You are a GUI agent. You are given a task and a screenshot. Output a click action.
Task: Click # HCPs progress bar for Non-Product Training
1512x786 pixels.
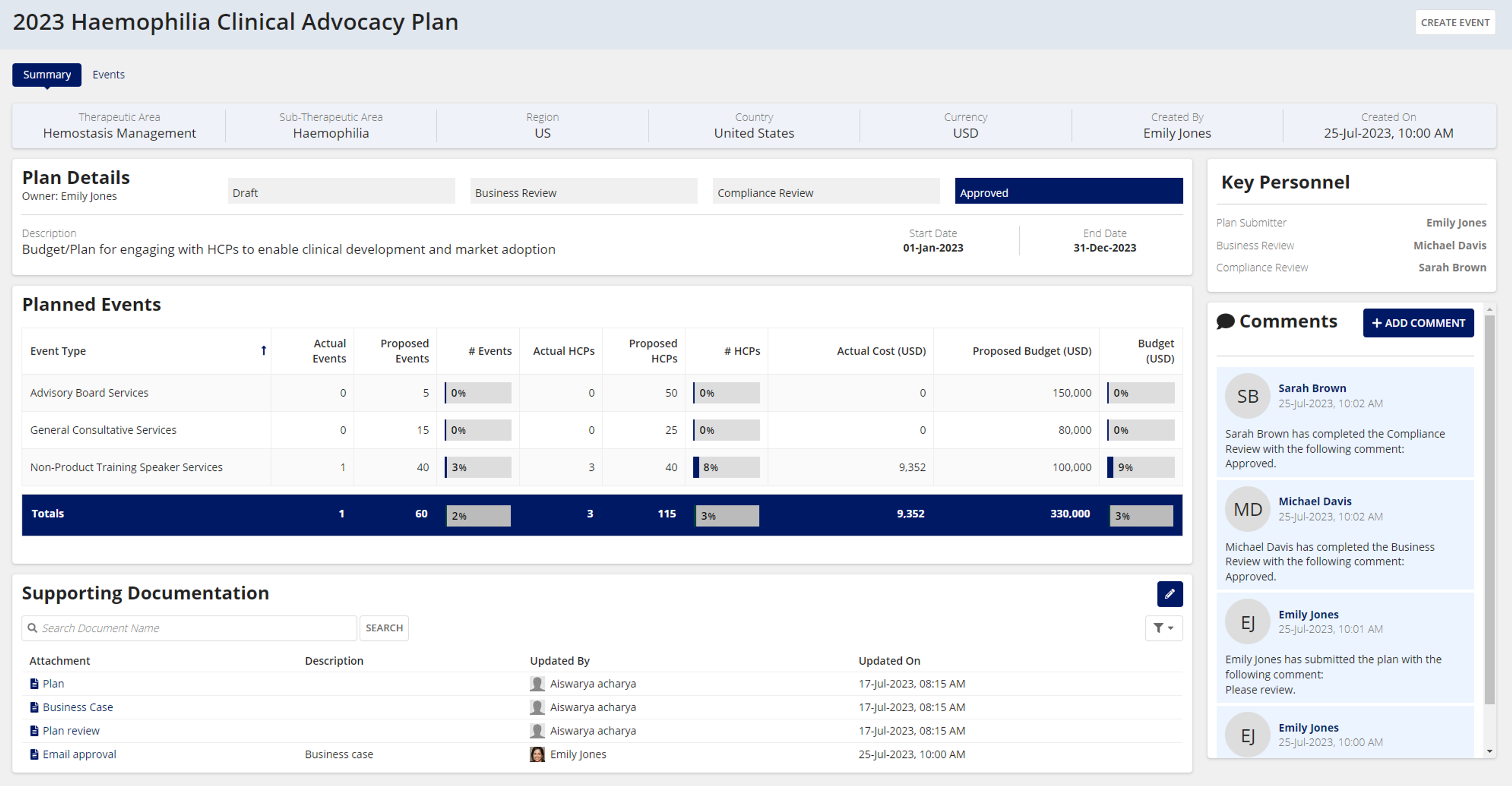726,467
